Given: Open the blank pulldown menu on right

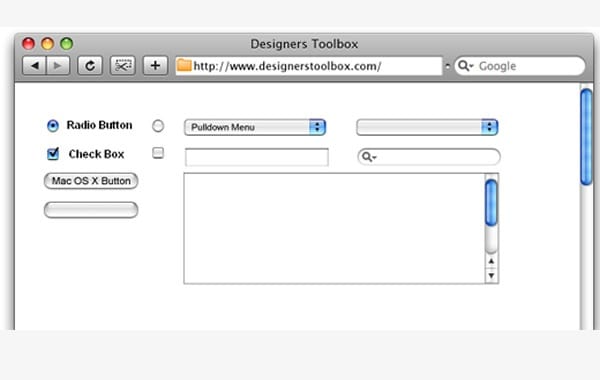Looking at the screenshot, I should (427, 127).
